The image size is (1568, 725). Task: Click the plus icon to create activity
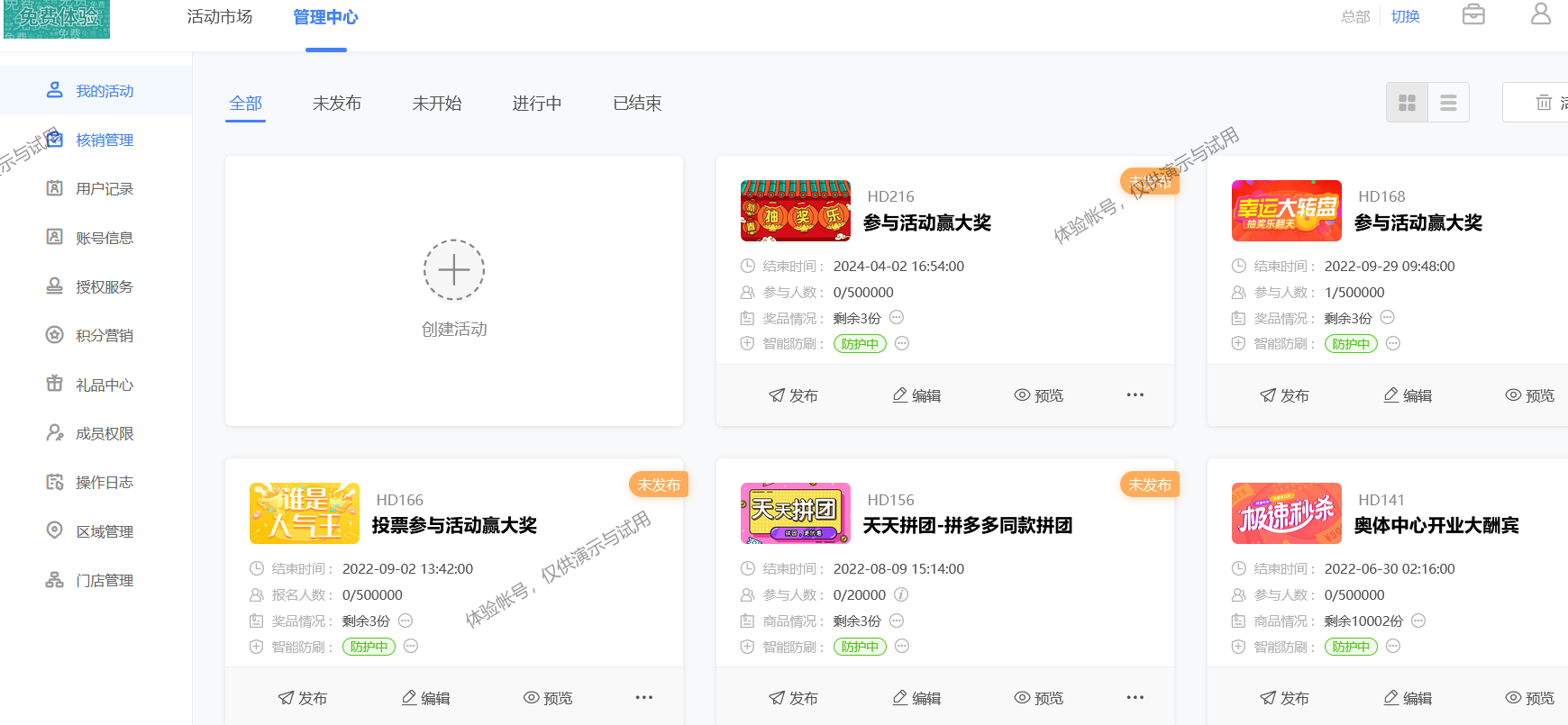[x=454, y=270]
